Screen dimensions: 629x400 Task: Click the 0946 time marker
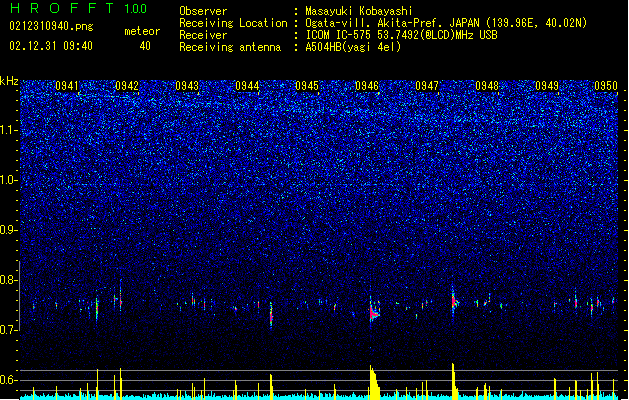coord(367,86)
